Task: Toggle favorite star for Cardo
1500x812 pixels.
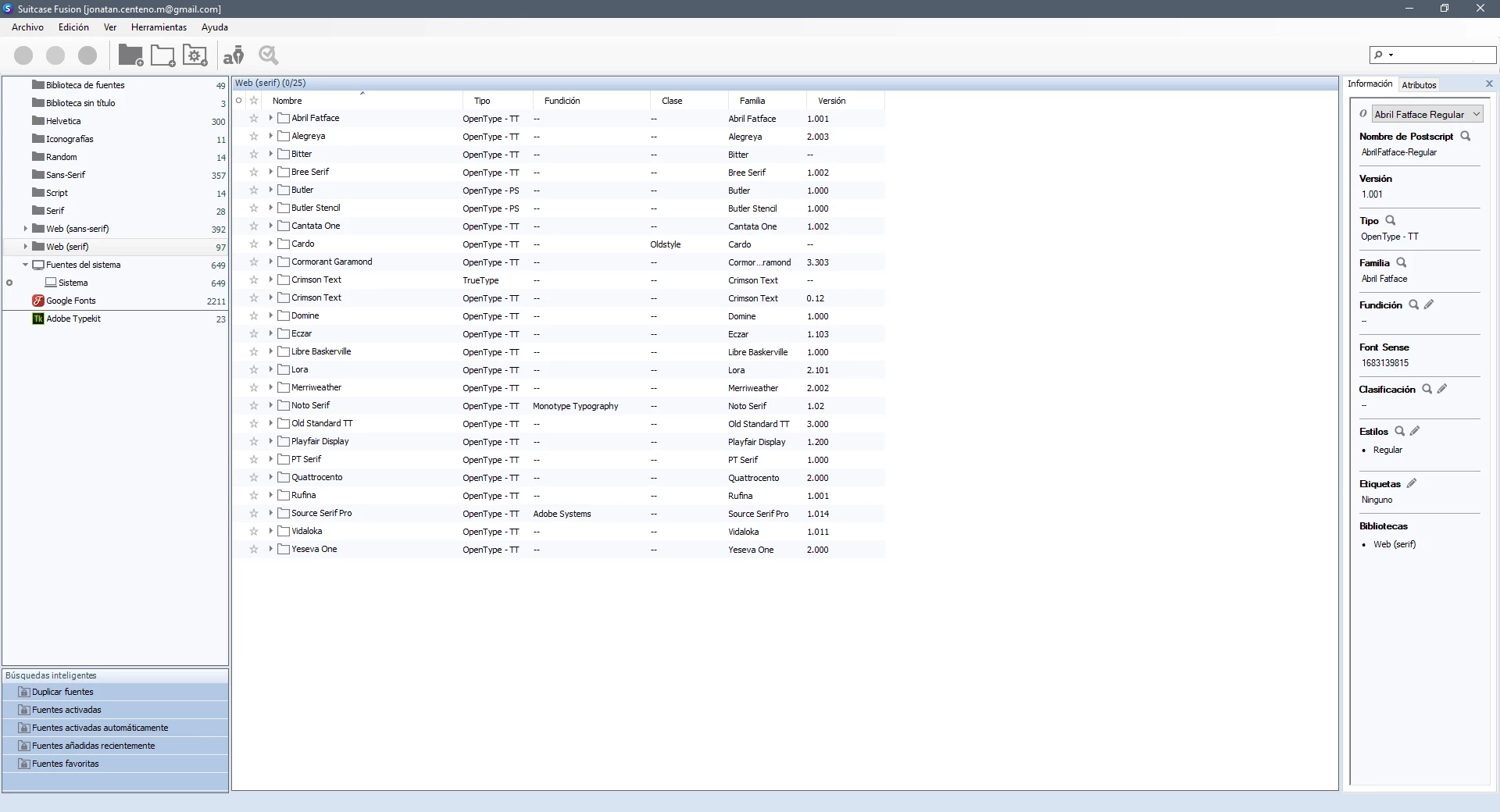Action: click(x=254, y=244)
